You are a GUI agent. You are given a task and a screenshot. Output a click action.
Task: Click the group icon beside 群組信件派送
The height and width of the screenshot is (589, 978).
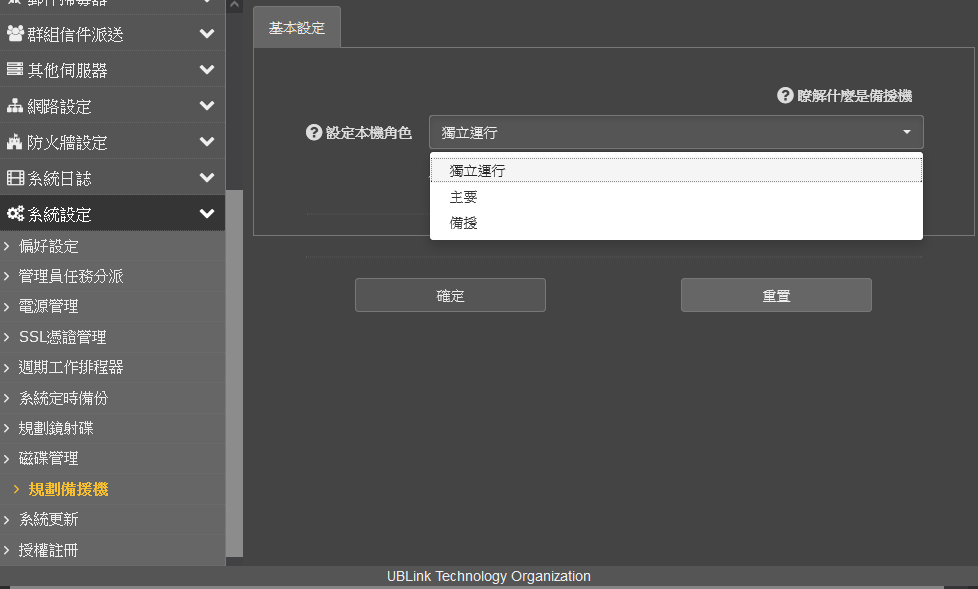coord(15,34)
